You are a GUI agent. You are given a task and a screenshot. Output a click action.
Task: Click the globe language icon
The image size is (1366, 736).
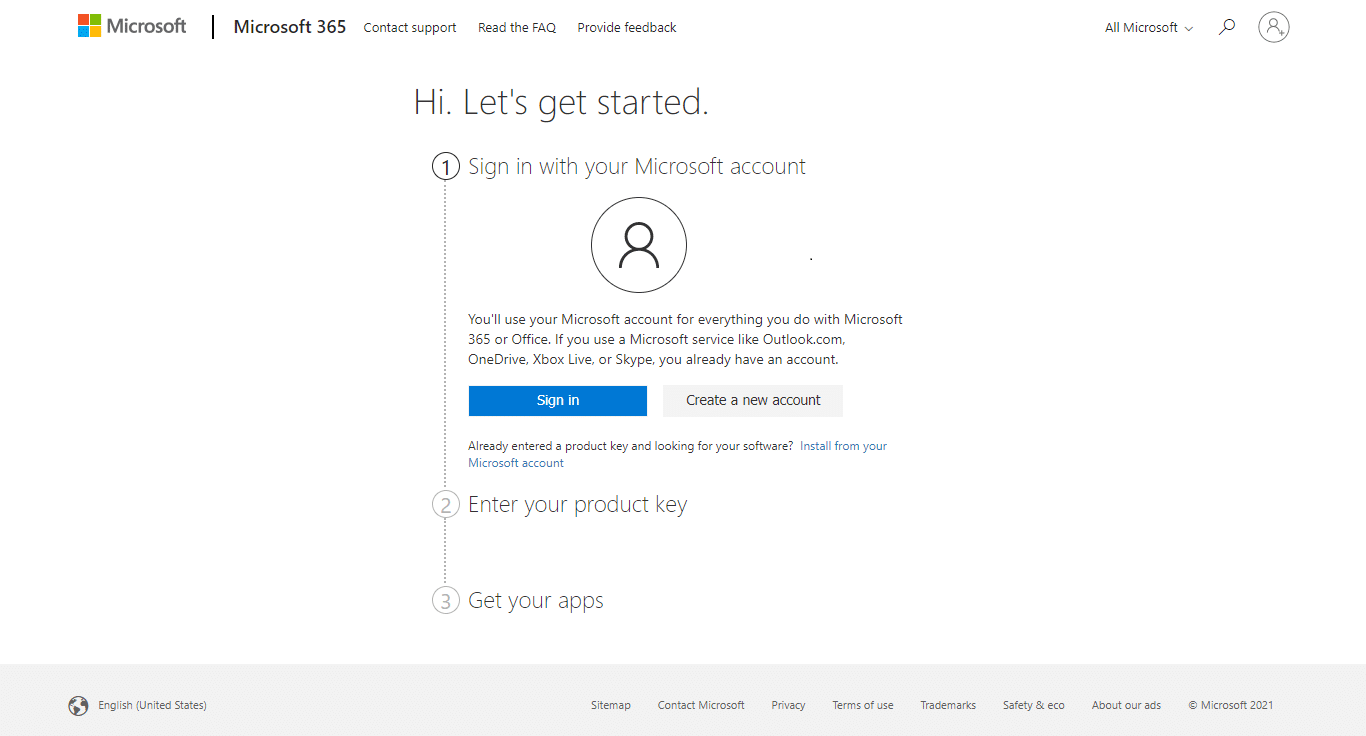tap(78, 706)
